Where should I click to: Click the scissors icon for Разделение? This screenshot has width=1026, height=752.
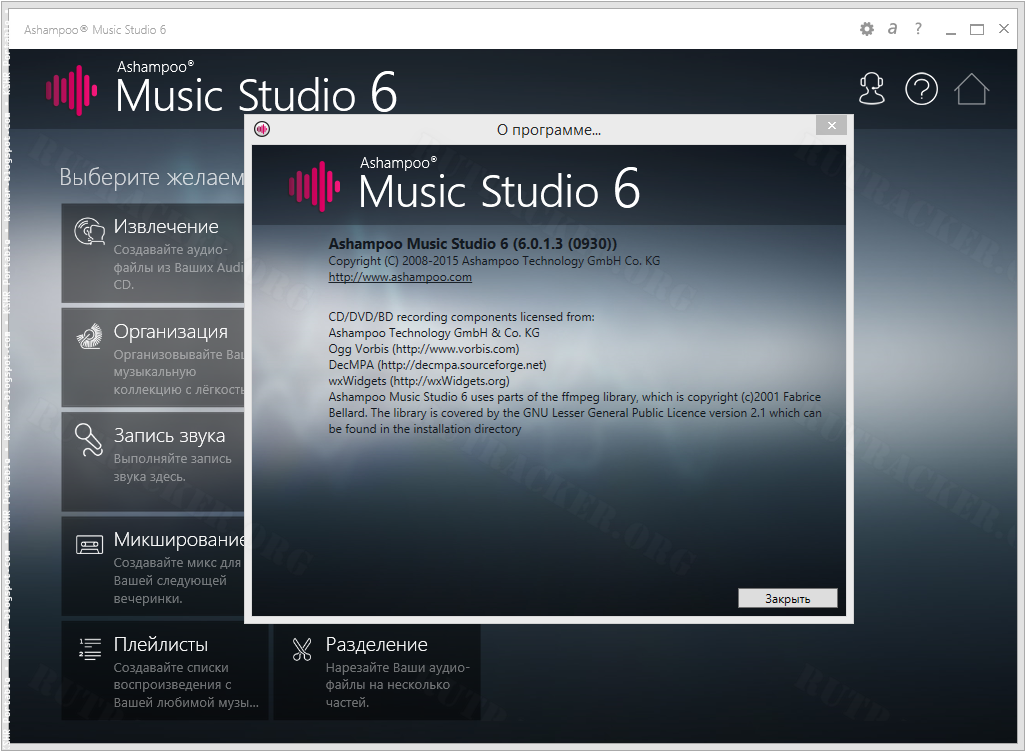302,649
